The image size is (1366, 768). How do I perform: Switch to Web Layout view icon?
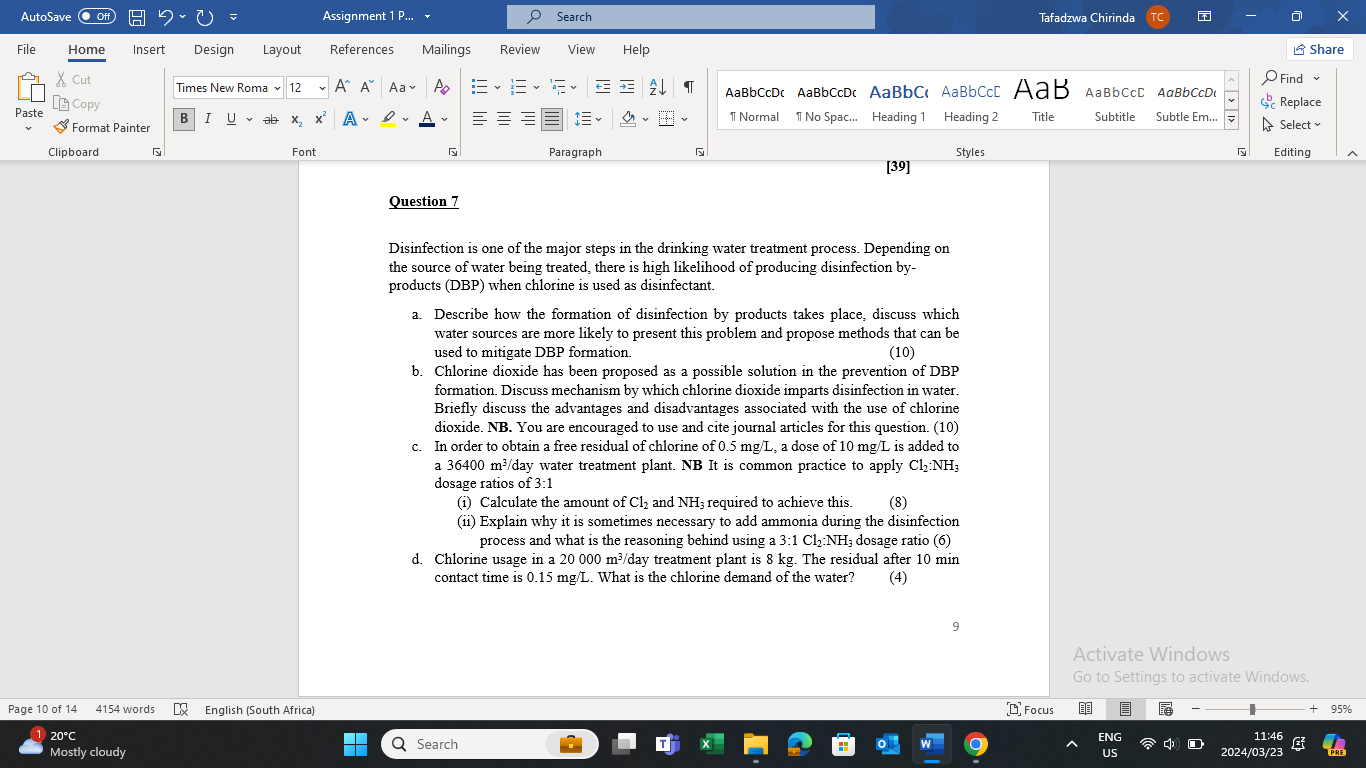(x=1165, y=709)
